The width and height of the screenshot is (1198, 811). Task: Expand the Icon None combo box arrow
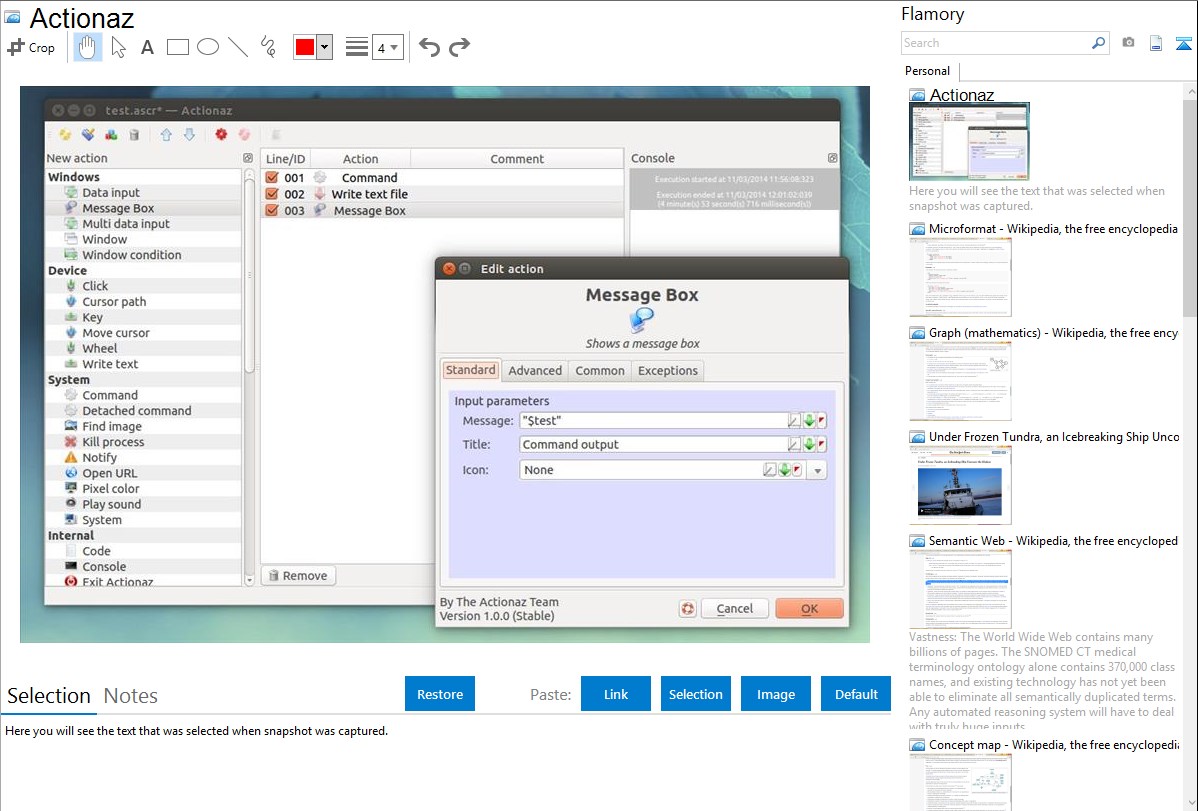818,470
